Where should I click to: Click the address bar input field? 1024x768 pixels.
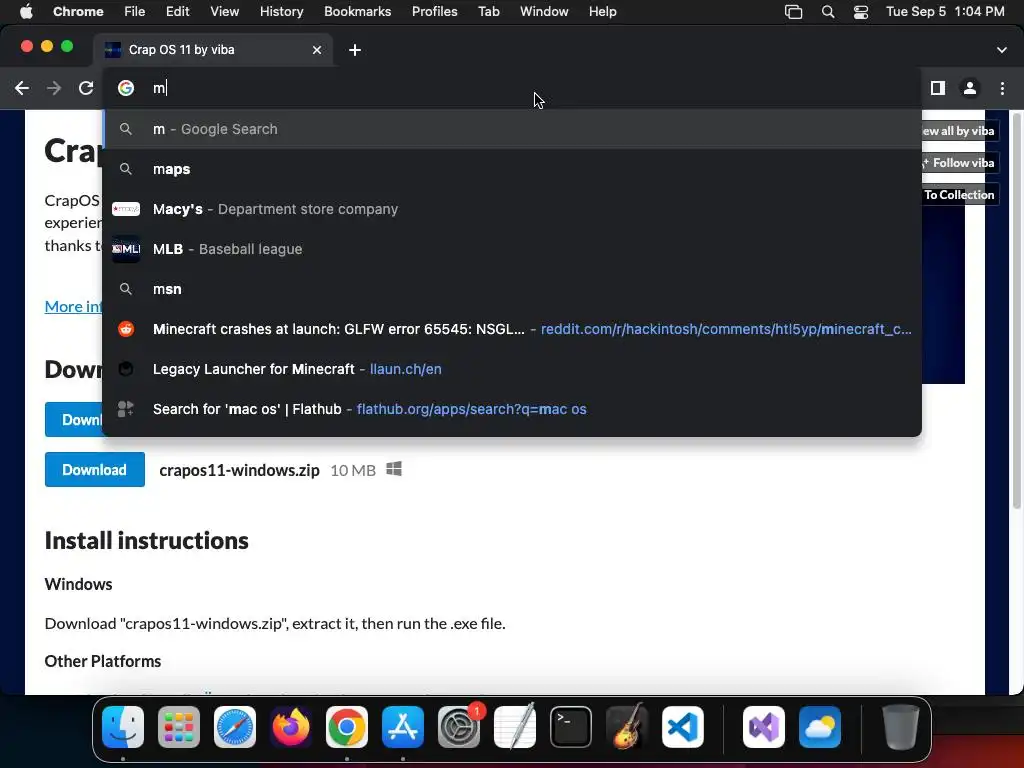512,88
